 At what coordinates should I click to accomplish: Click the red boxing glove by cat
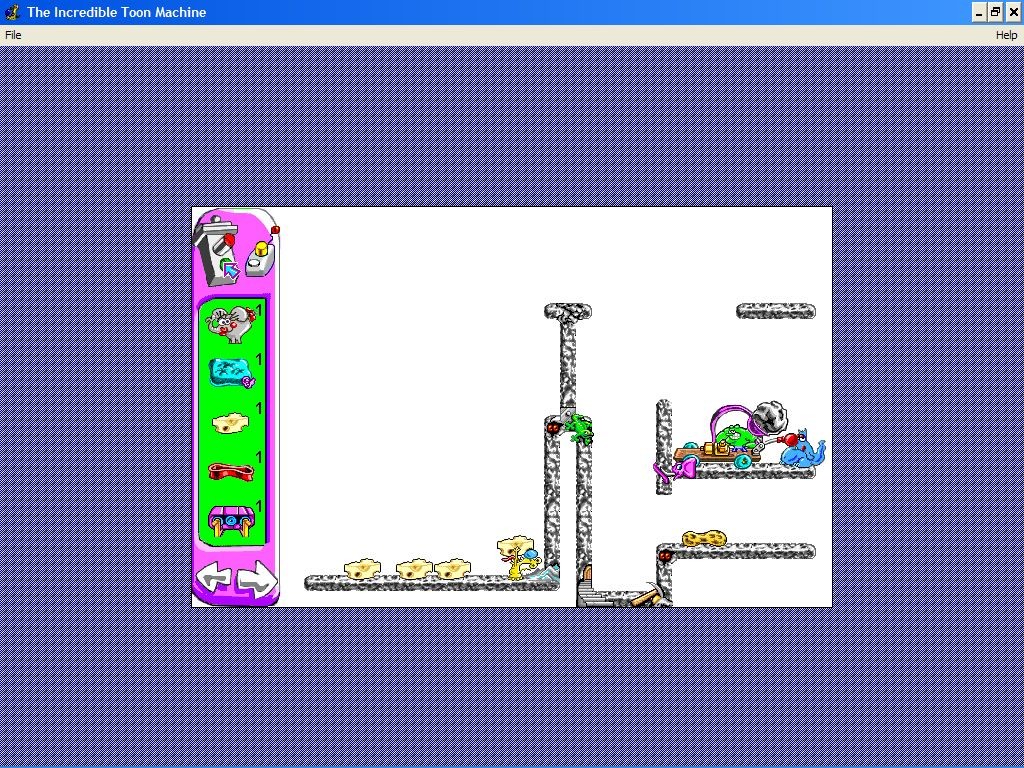[788, 440]
